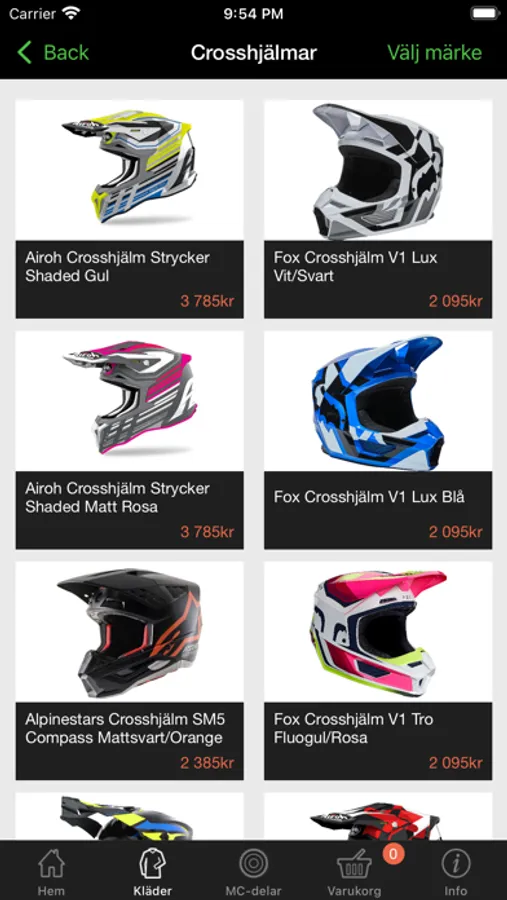Tap the 3 785kr price of Shaded Gul
Screen dimensions: 507x900
point(207,301)
